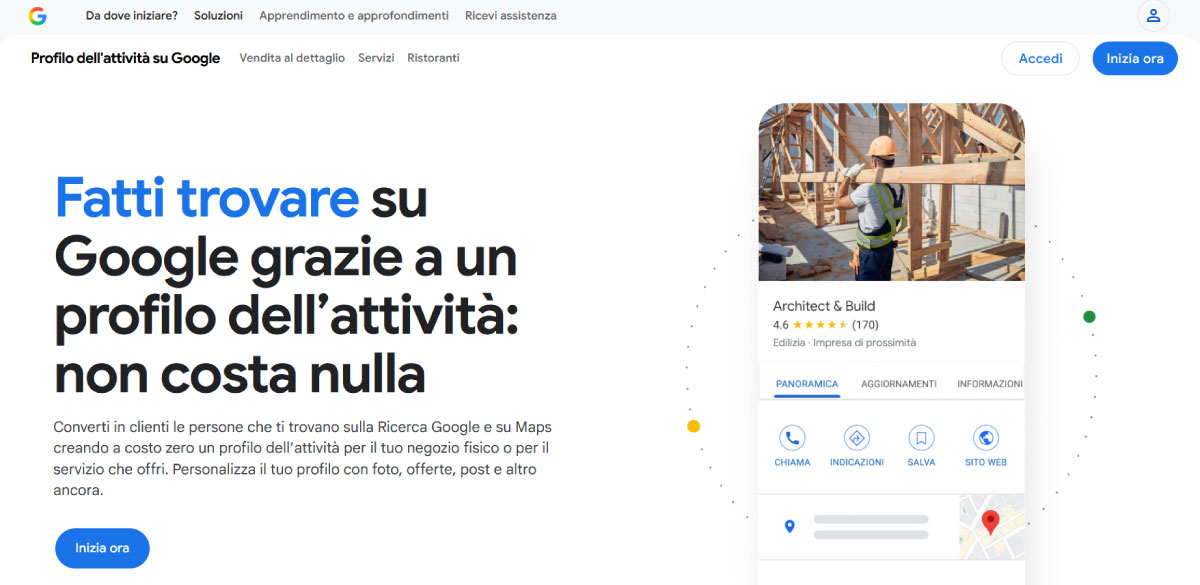Screen dimensions: 1200x585
Task: Go to Vendita al dettaglio
Action: pos(292,58)
